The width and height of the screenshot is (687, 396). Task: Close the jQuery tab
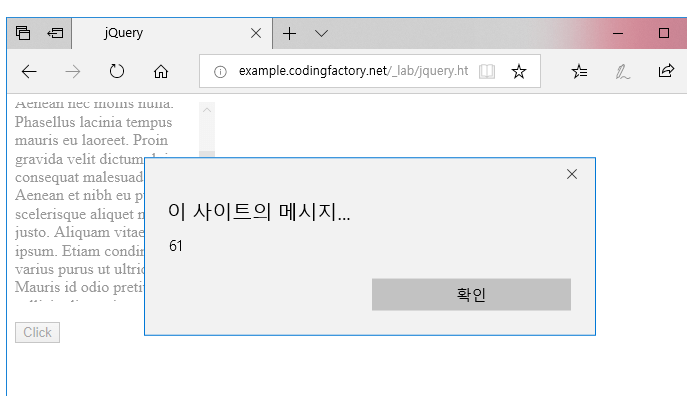click(x=256, y=33)
